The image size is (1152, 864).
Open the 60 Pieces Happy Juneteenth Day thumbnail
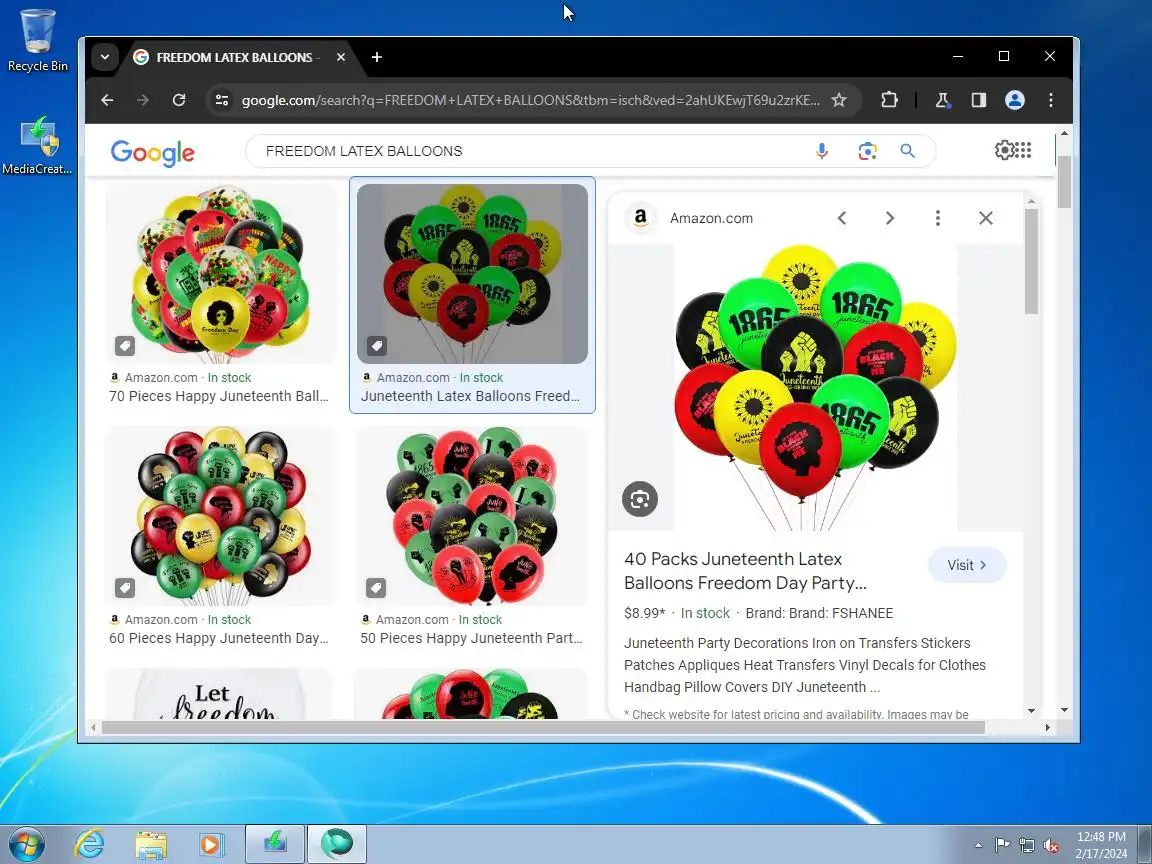tap(220, 516)
